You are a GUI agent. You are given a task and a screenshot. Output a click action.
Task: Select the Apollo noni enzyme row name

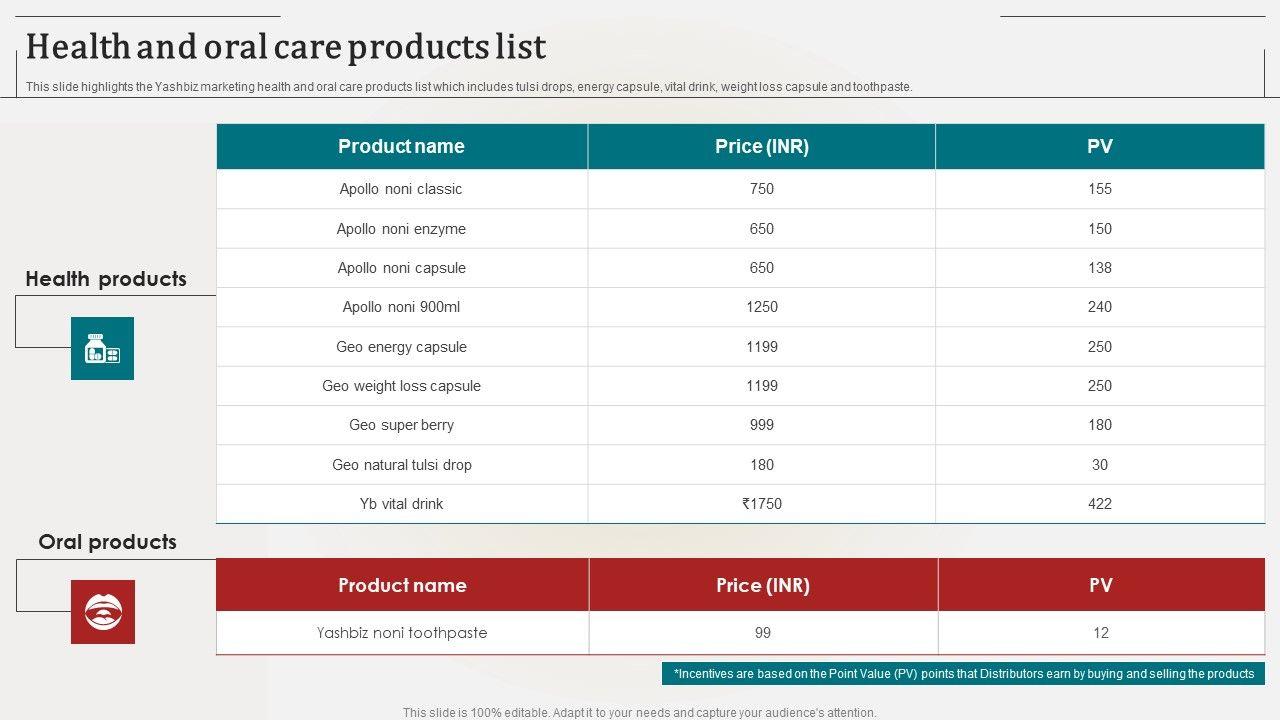pyautogui.click(x=401, y=229)
